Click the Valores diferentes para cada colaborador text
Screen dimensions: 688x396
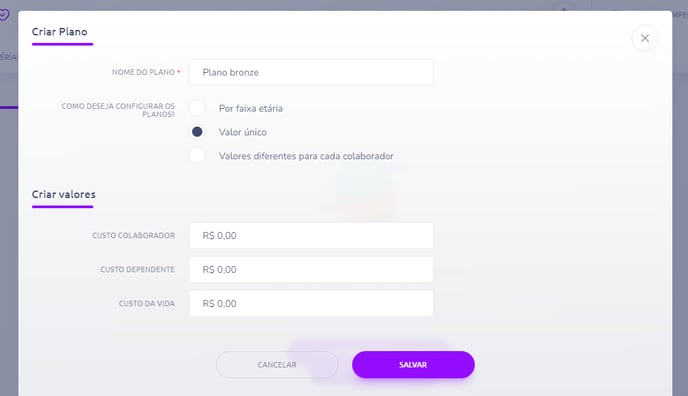(x=306, y=156)
